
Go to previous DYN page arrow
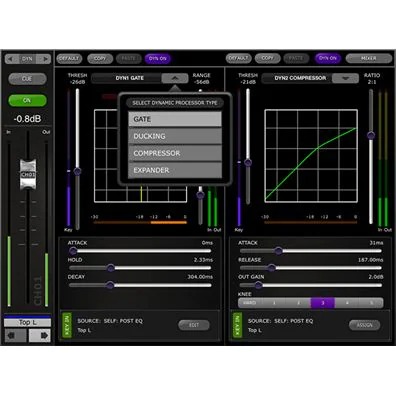(12, 59)
